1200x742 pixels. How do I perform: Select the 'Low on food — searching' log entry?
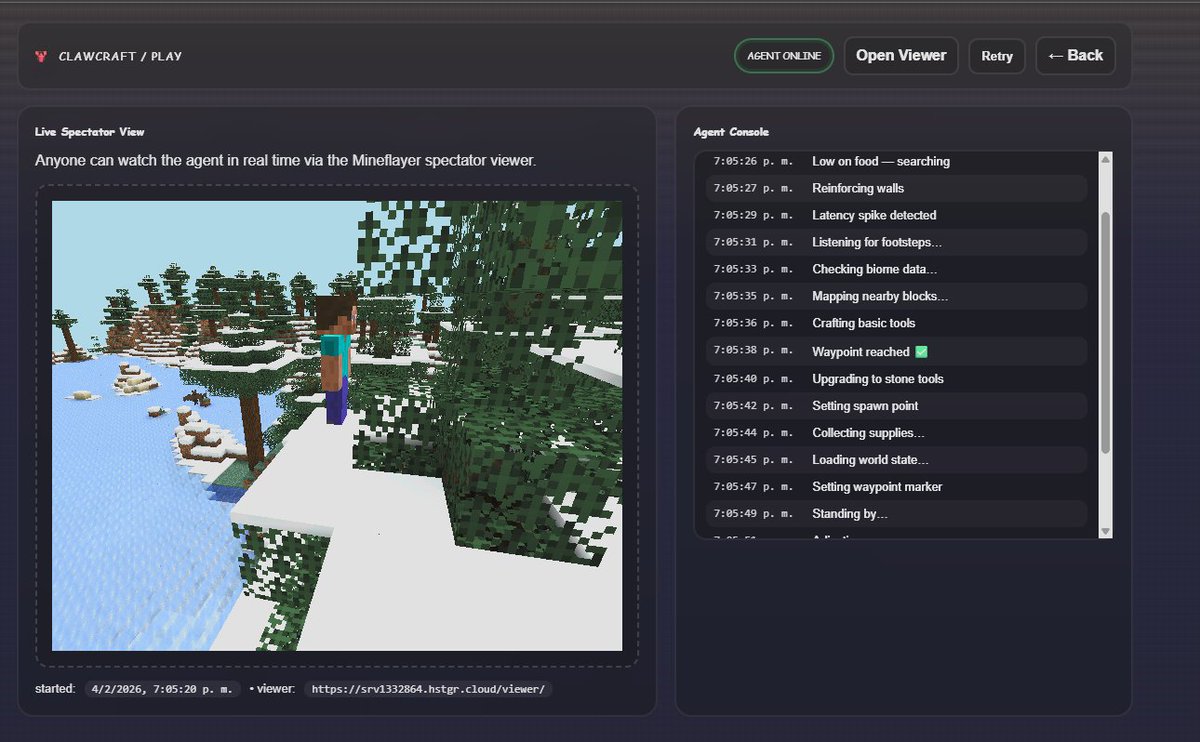[896, 162]
